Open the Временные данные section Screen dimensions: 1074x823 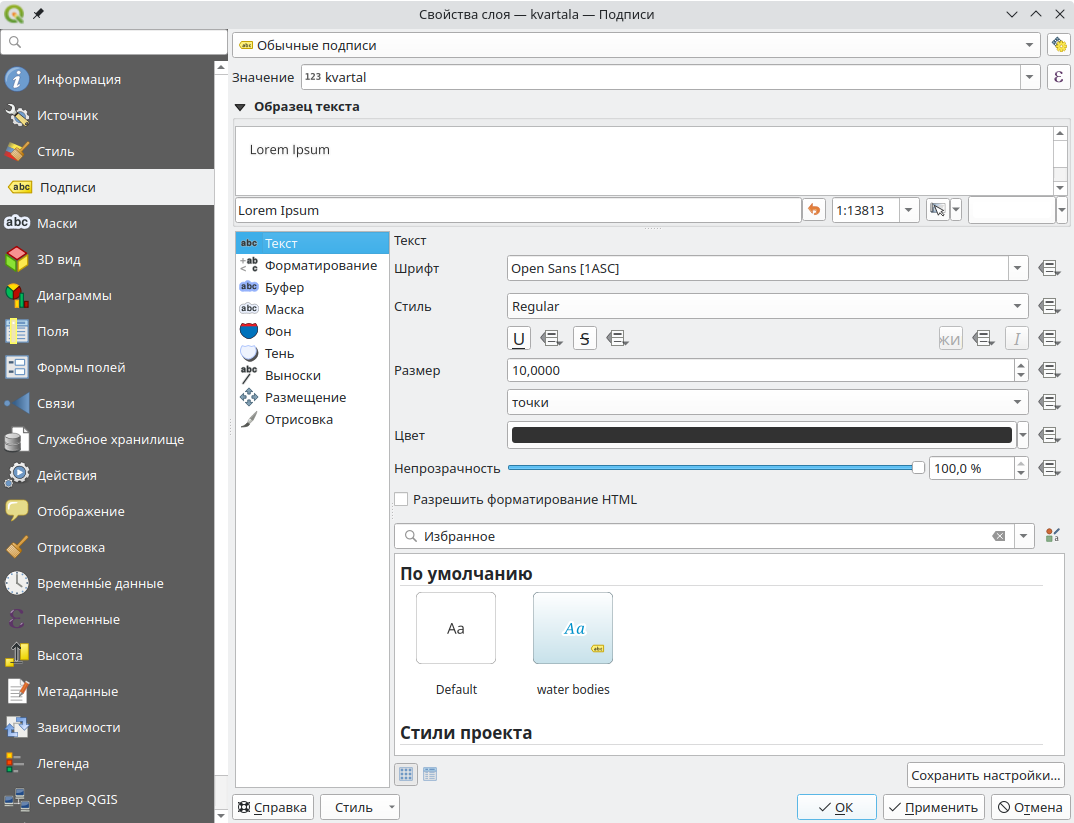[x=107, y=583]
